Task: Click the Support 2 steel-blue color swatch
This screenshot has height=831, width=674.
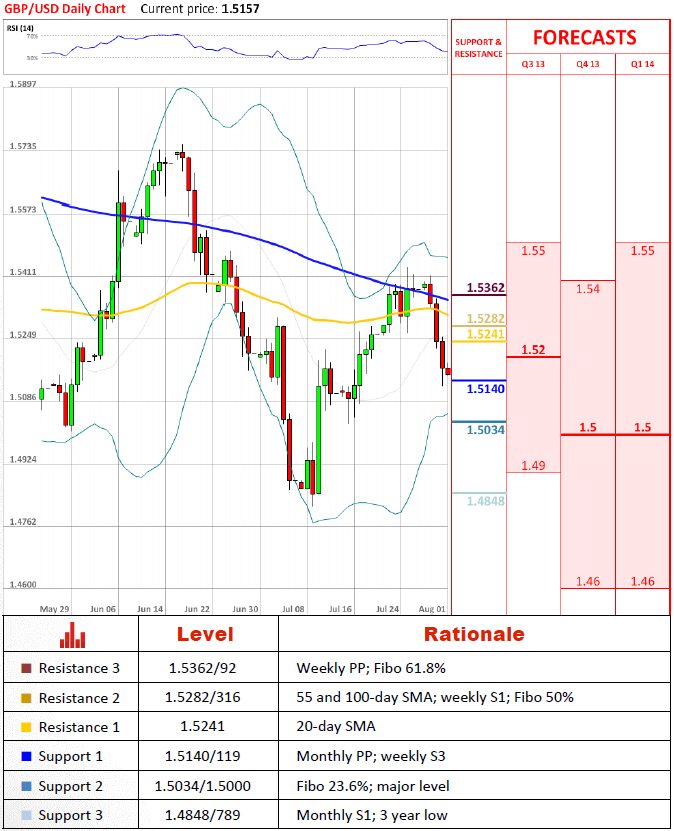Action: [26, 786]
